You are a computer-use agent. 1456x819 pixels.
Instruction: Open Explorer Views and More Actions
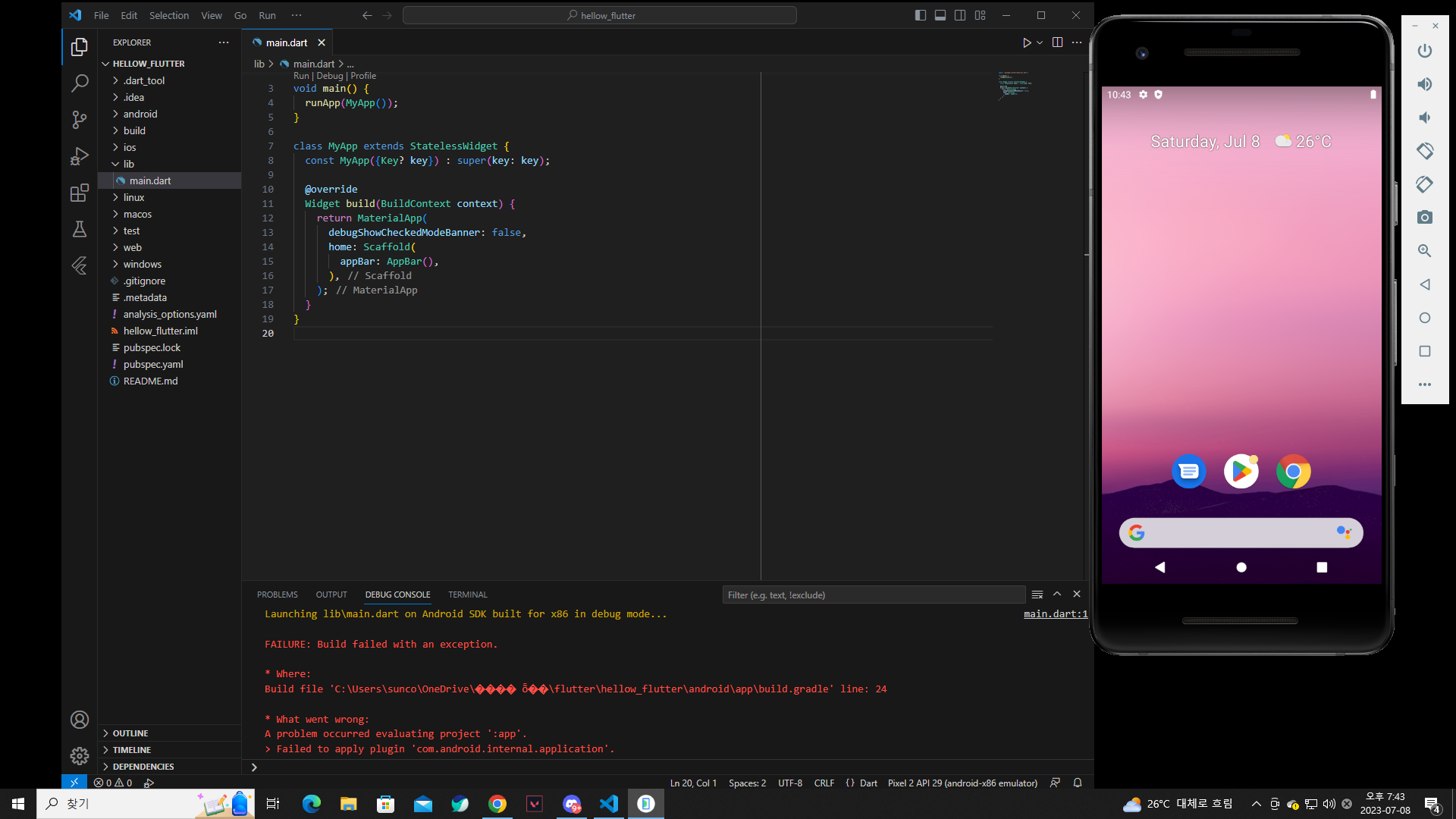(224, 42)
